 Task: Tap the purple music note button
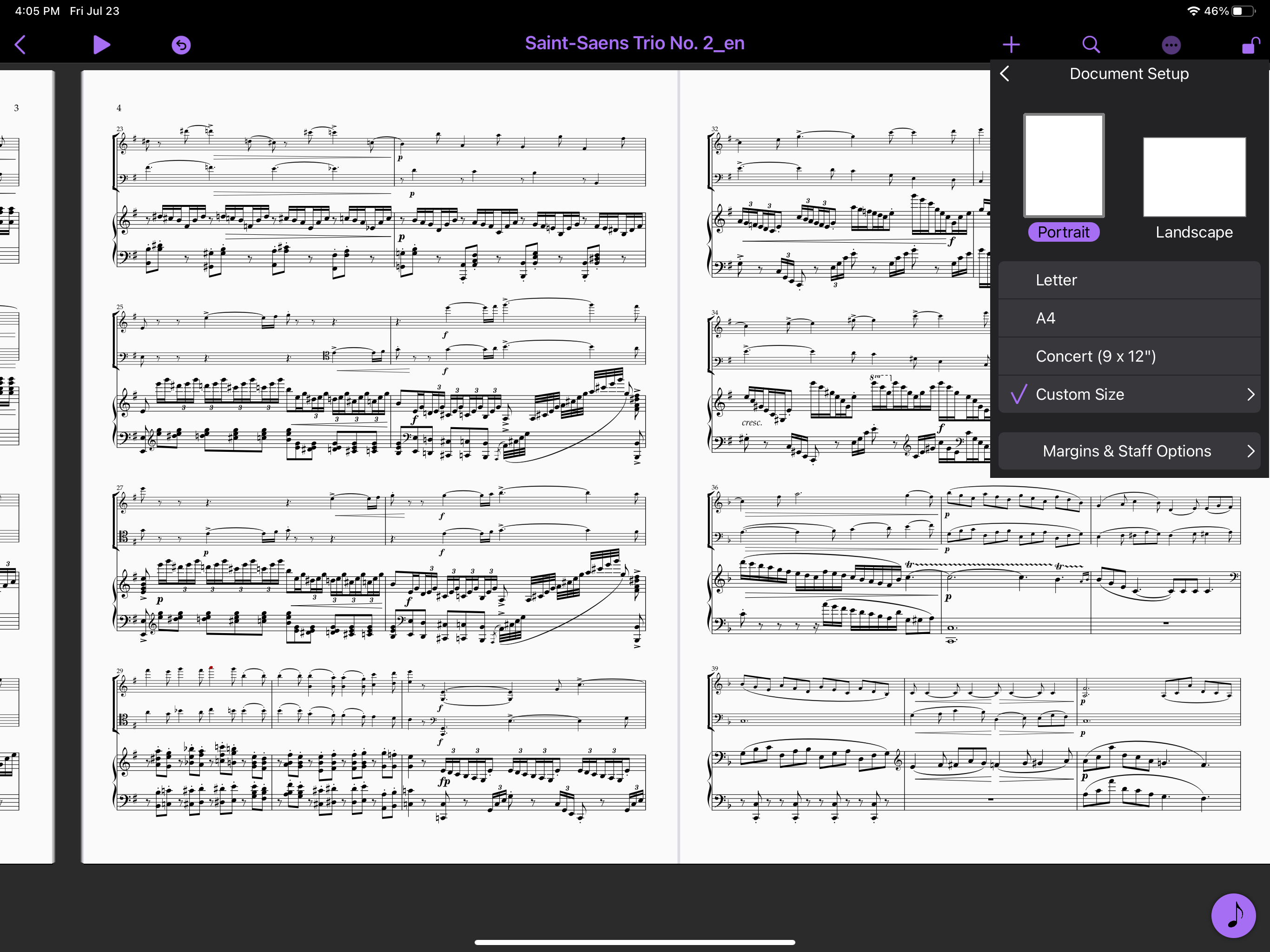(x=1233, y=915)
